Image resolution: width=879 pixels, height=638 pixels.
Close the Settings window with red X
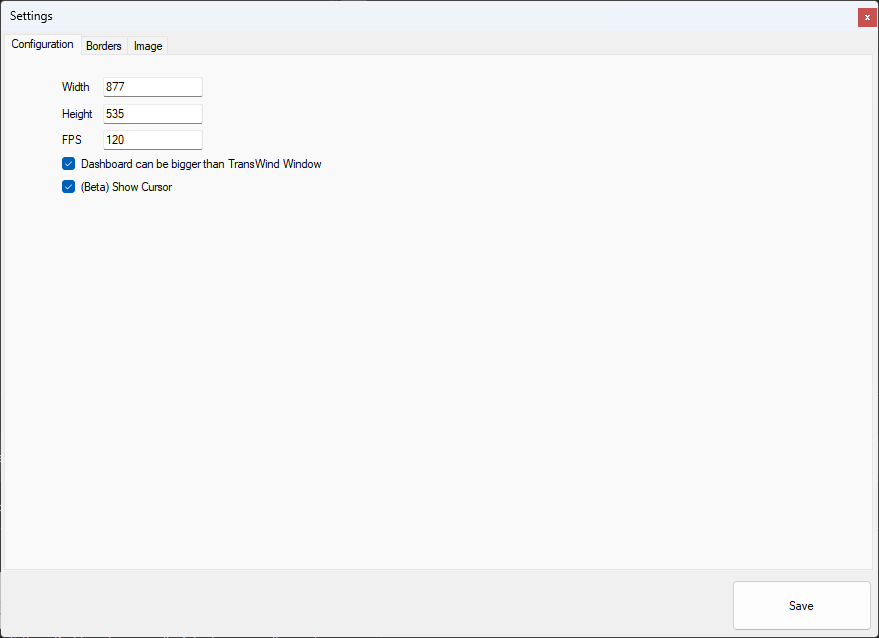tap(867, 17)
